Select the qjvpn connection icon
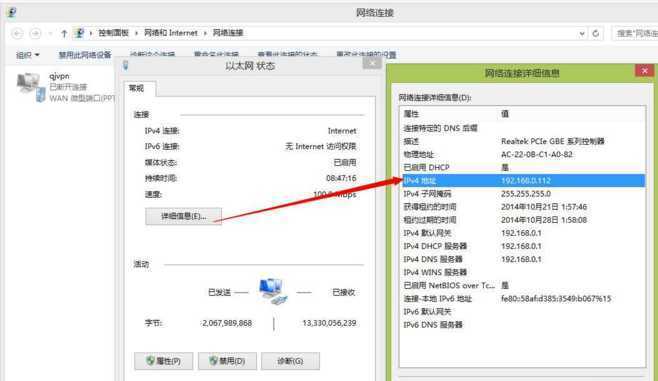 point(31,87)
